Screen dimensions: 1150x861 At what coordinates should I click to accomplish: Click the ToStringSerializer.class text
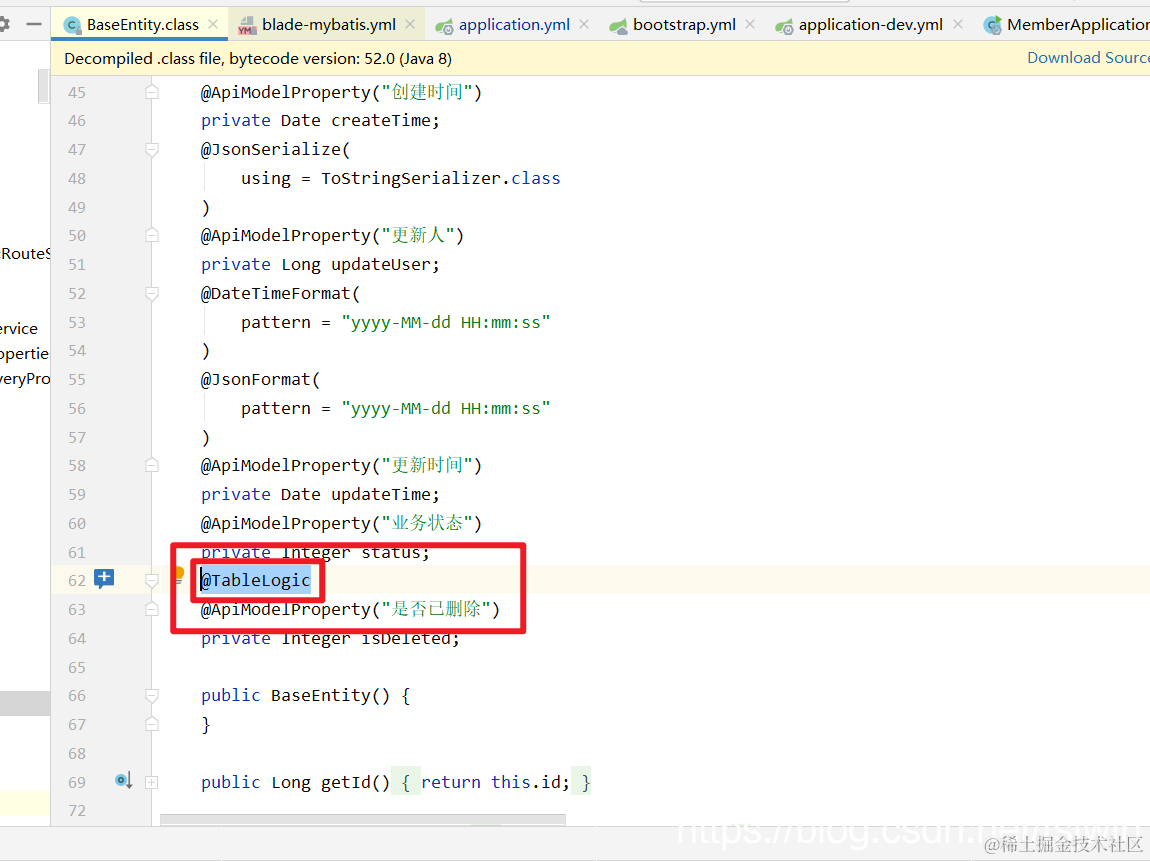pos(441,178)
